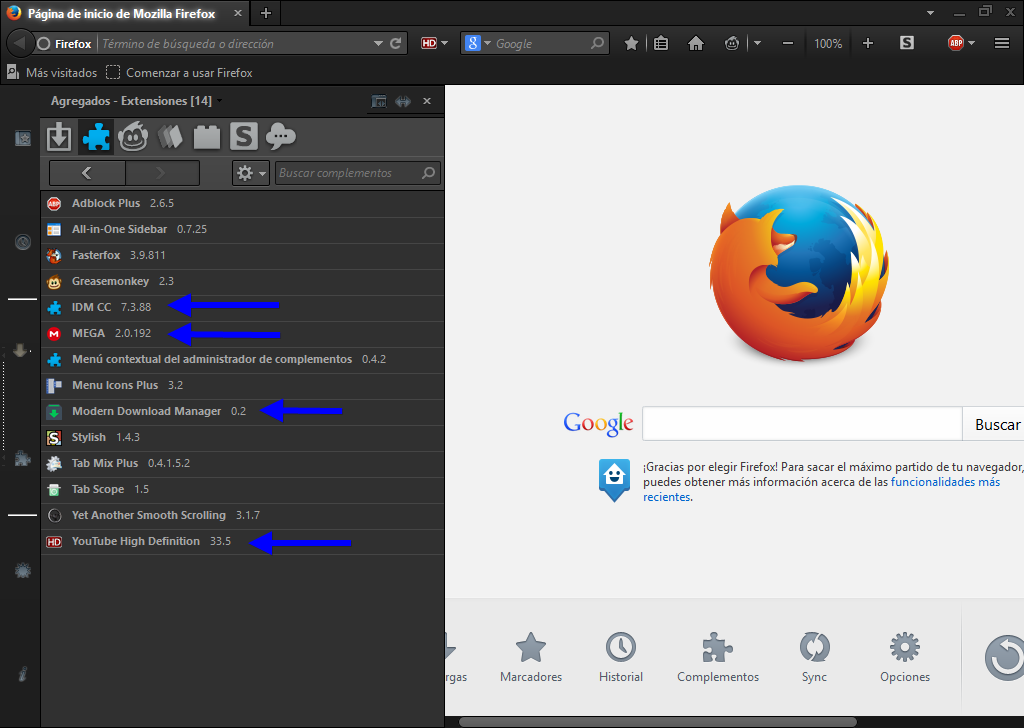This screenshot has width=1024, height=728.
Task: Open bookmarks panel from the sidebar strip
Action: click(x=23, y=138)
